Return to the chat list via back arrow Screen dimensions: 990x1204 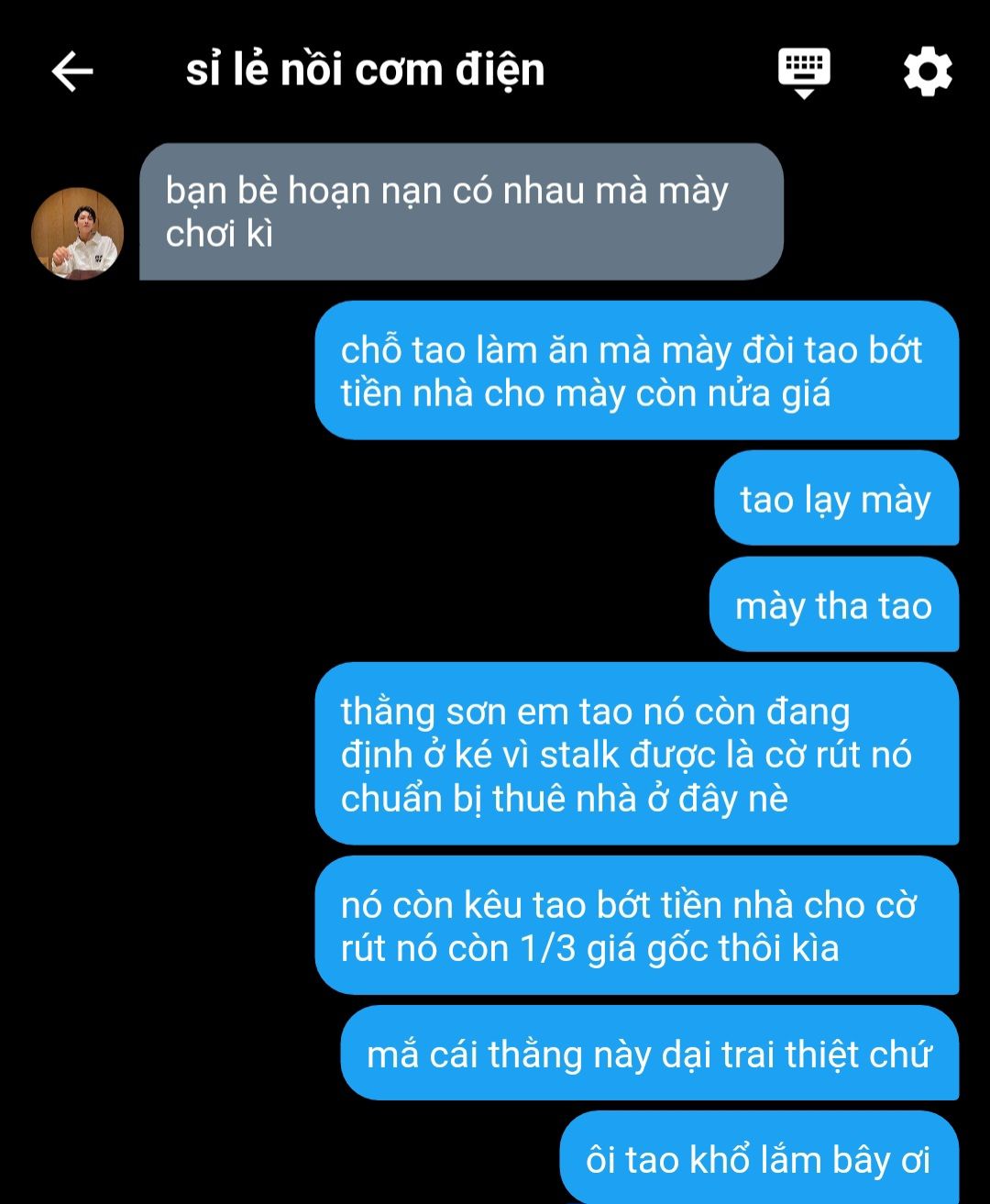[x=72, y=72]
